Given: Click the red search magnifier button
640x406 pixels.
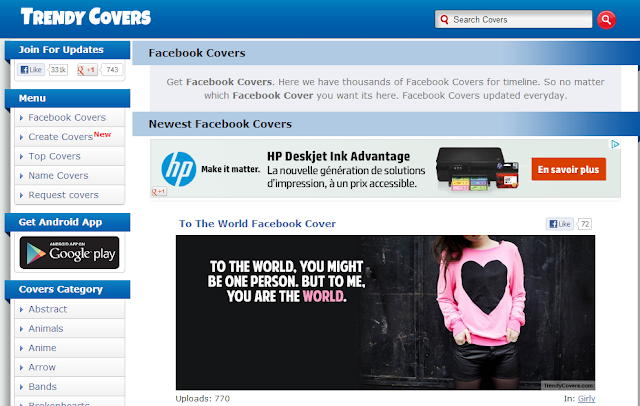Looking at the screenshot, I should tap(606, 20).
